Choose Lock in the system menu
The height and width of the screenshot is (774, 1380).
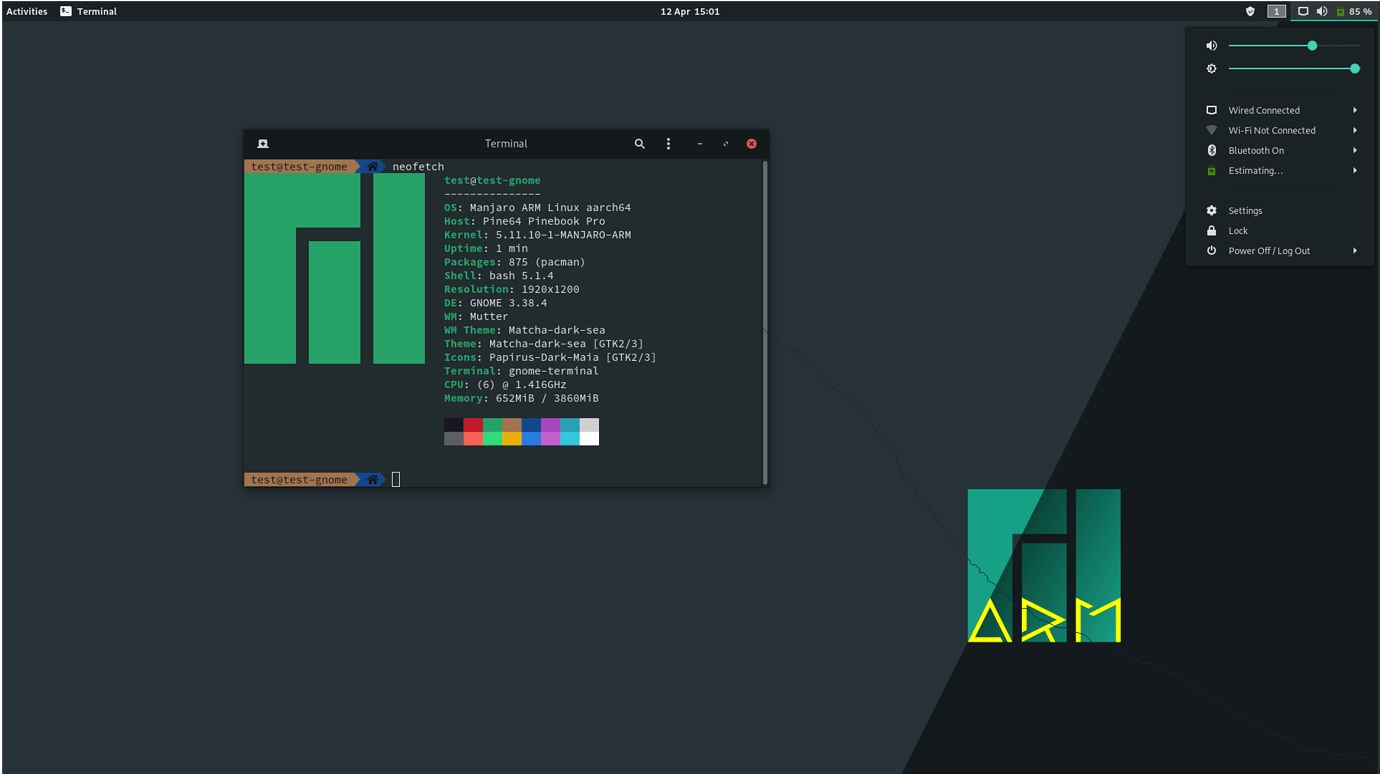[1281, 231]
